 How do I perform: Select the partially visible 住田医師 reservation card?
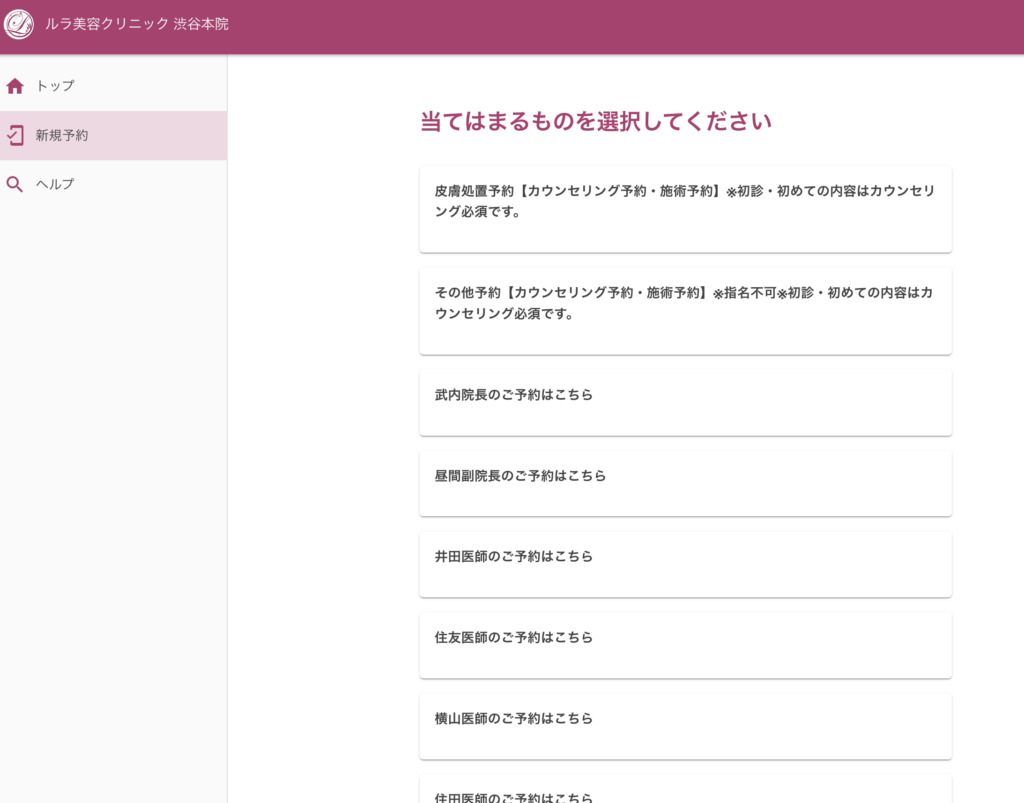coord(685,793)
